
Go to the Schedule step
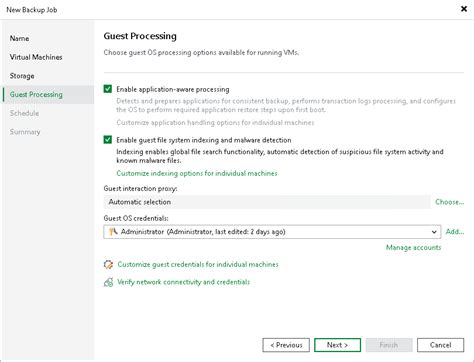(24, 113)
